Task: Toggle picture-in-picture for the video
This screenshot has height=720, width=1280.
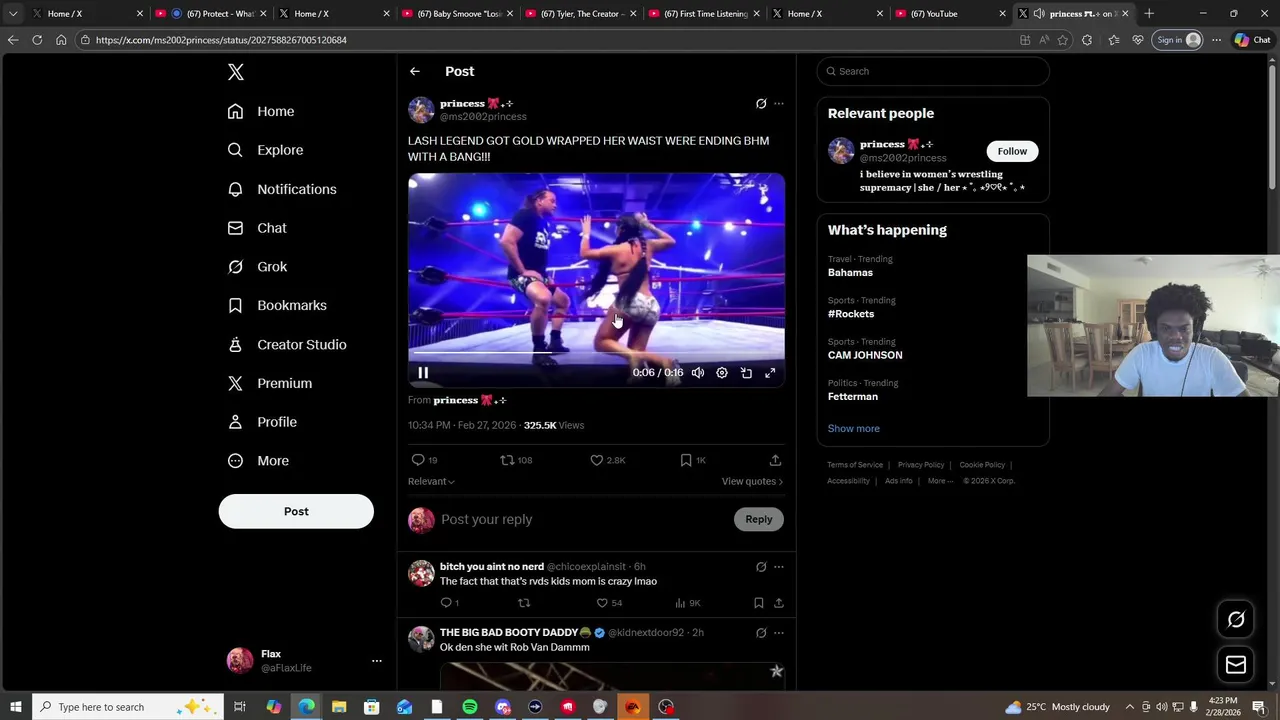Action: click(x=746, y=373)
